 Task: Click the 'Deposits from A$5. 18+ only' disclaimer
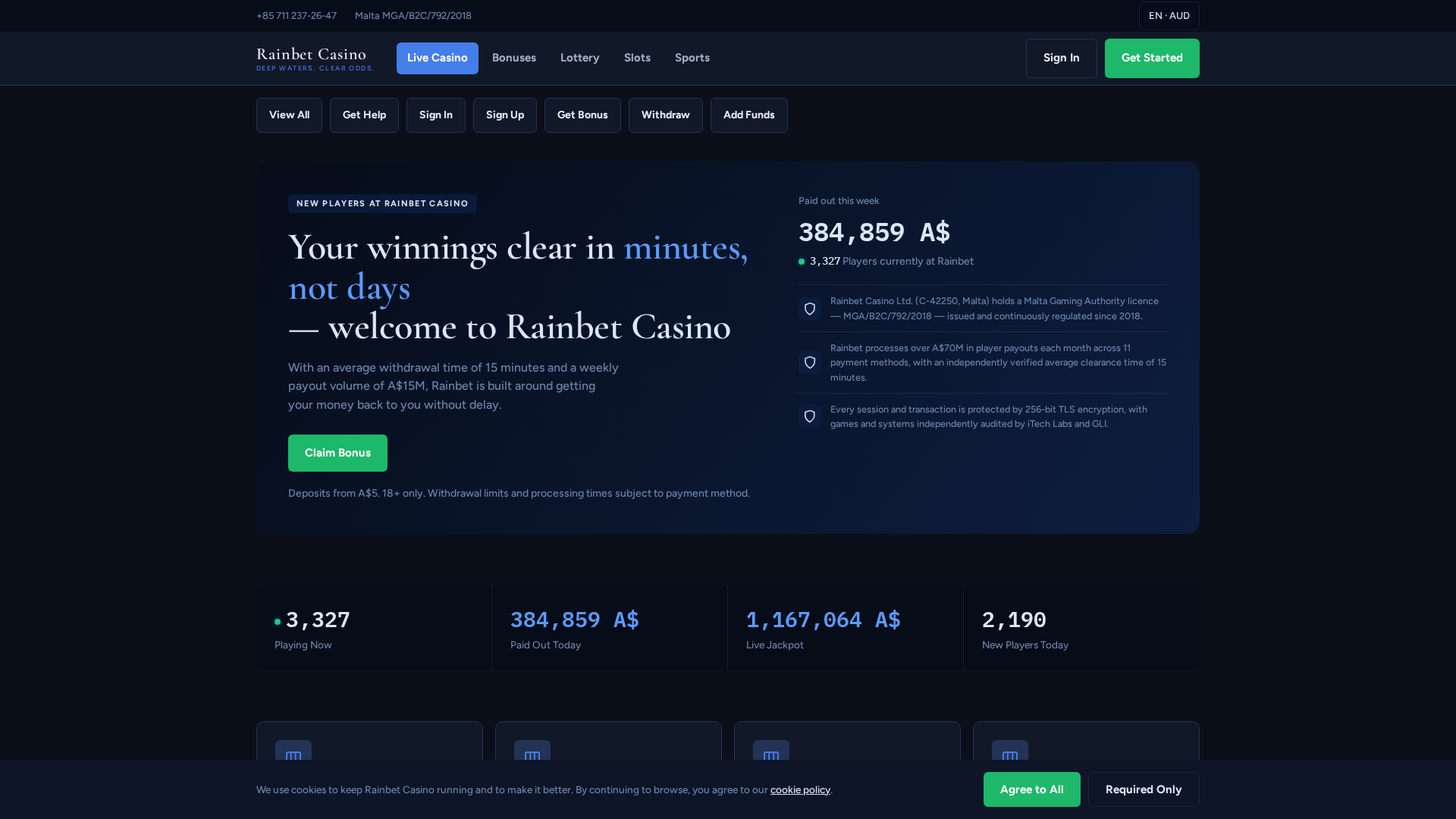click(x=519, y=494)
